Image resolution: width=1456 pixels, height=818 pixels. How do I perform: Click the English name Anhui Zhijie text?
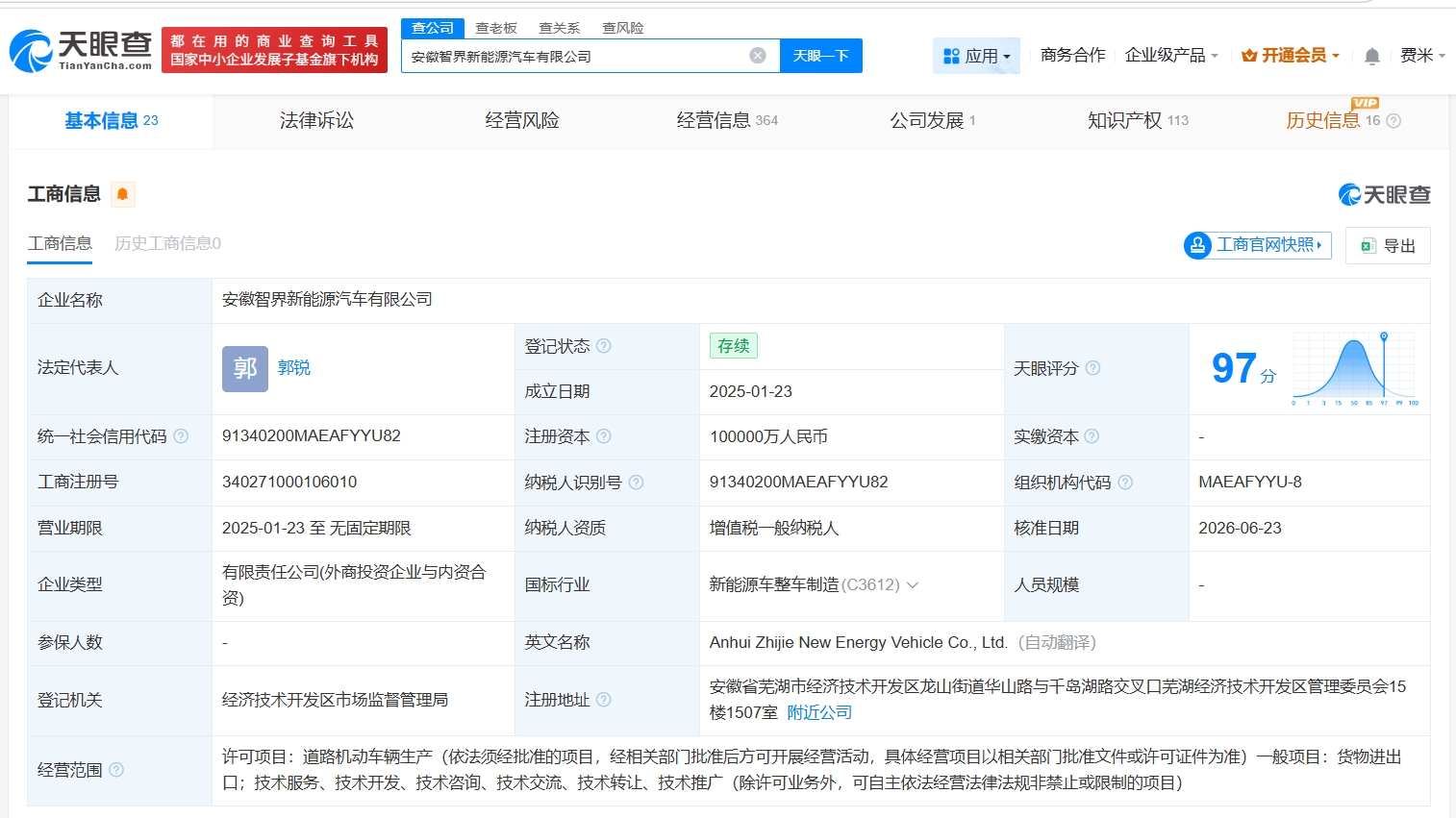click(x=858, y=642)
